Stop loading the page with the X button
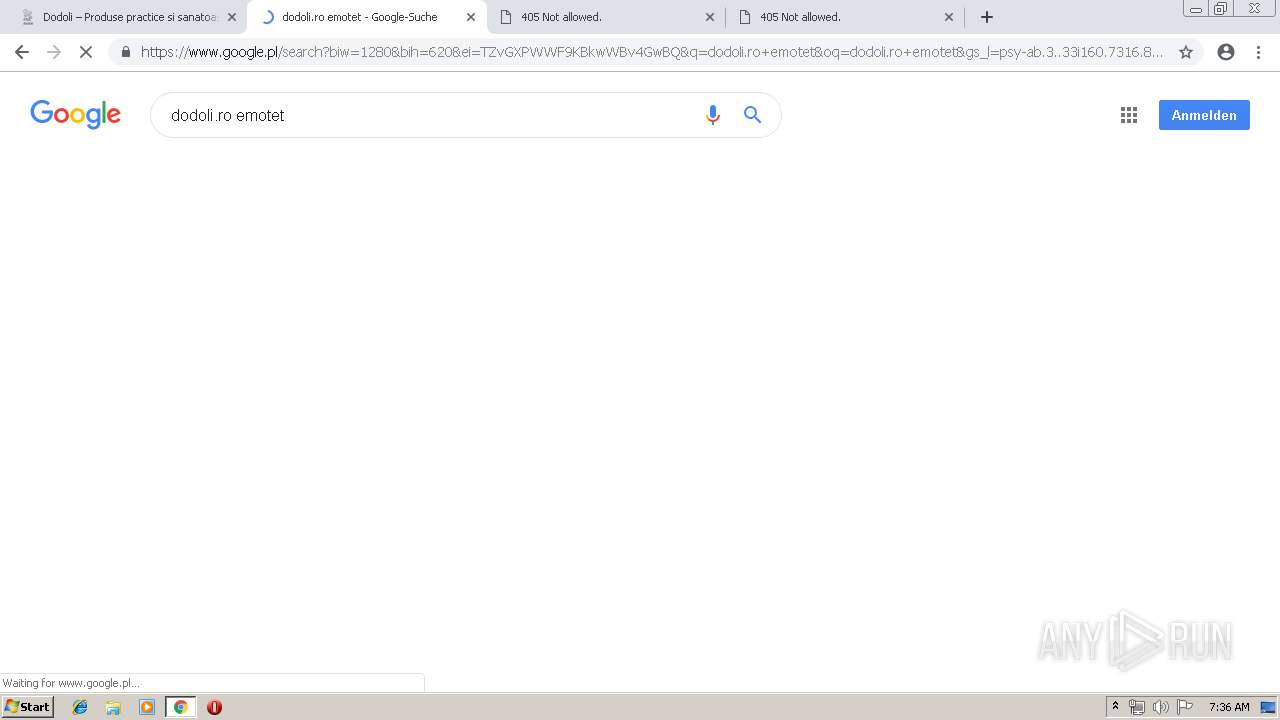This screenshot has height=720, width=1280. coord(86,52)
